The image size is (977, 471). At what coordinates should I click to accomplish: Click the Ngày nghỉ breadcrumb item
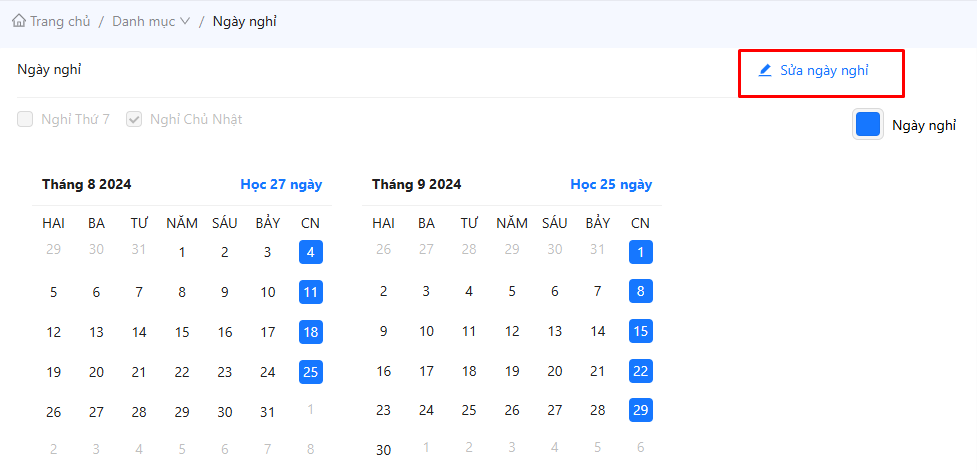pos(244,21)
